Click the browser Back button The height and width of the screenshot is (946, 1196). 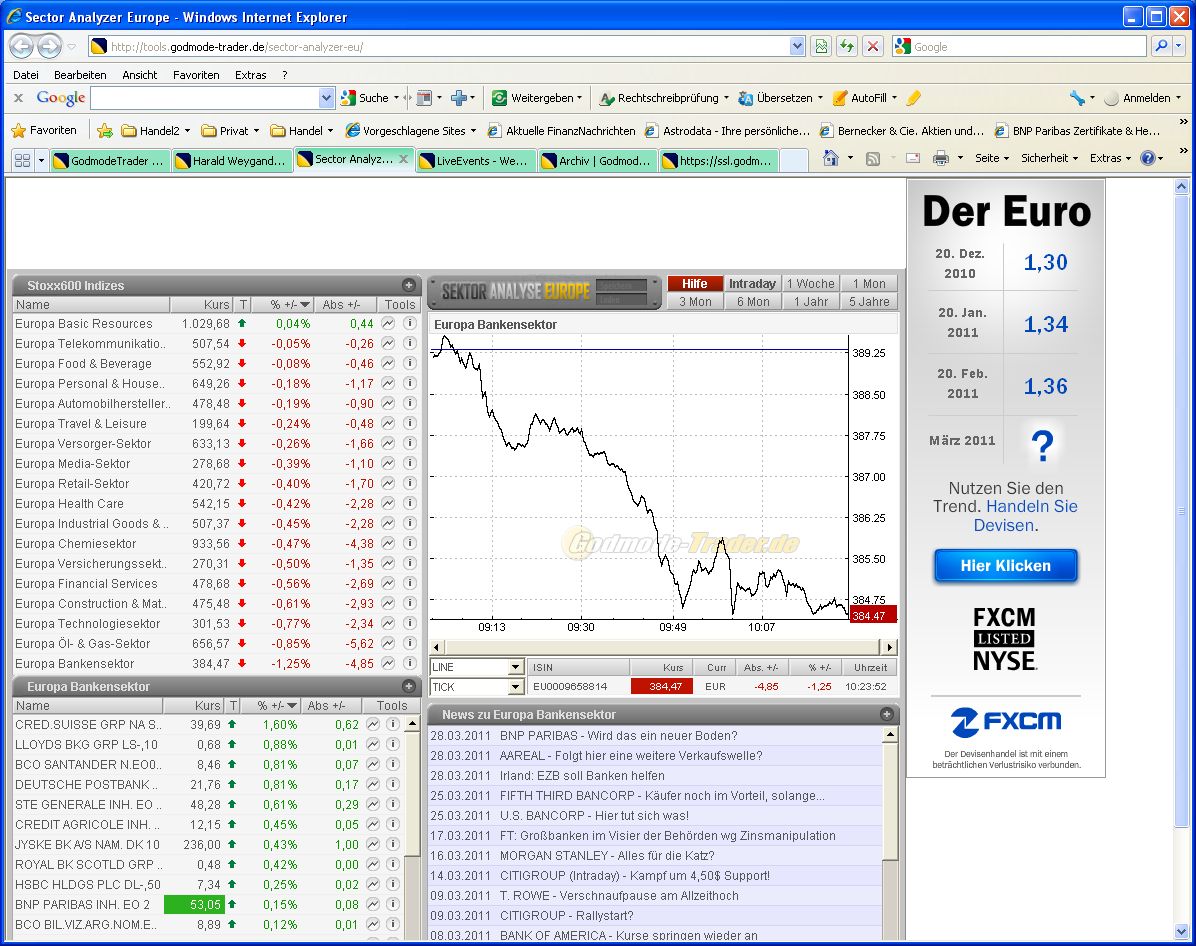[x=21, y=47]
